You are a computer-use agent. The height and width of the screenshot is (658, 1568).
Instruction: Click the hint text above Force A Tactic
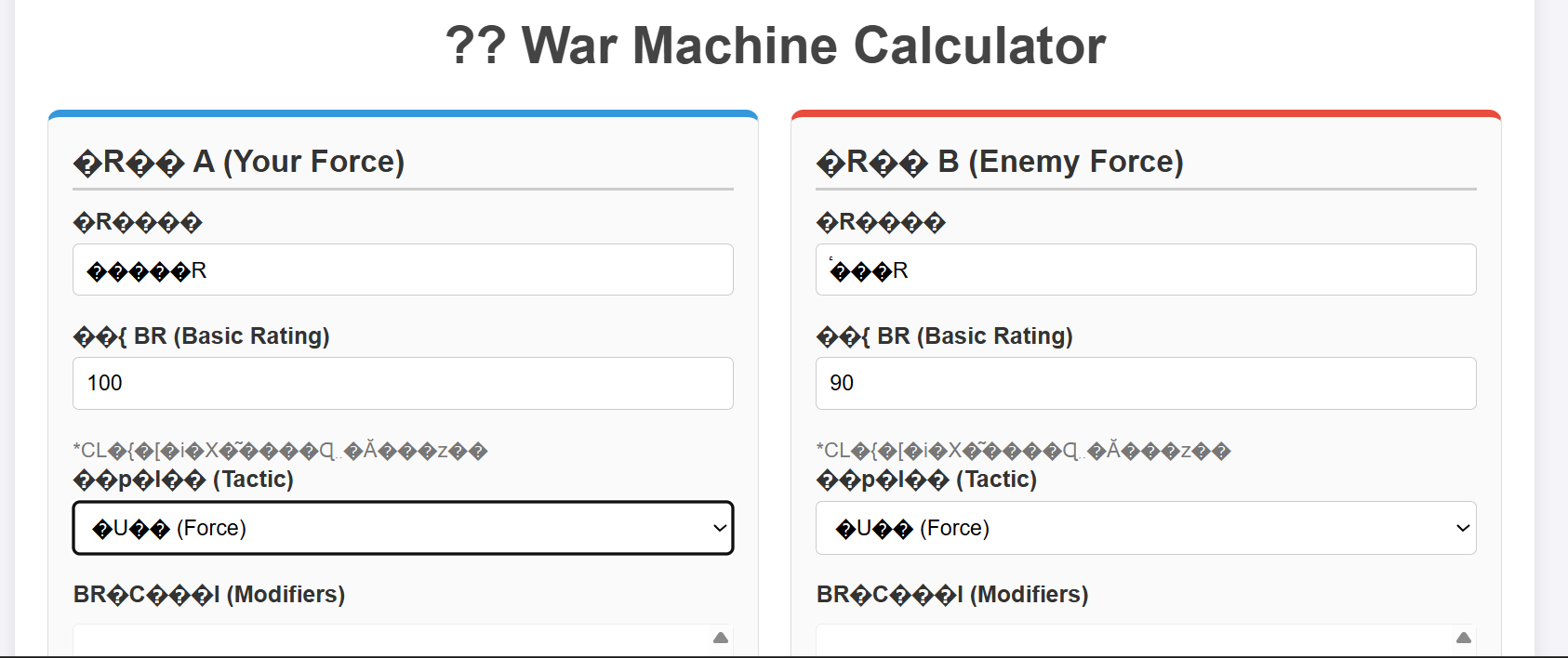(x=280, y=451)
